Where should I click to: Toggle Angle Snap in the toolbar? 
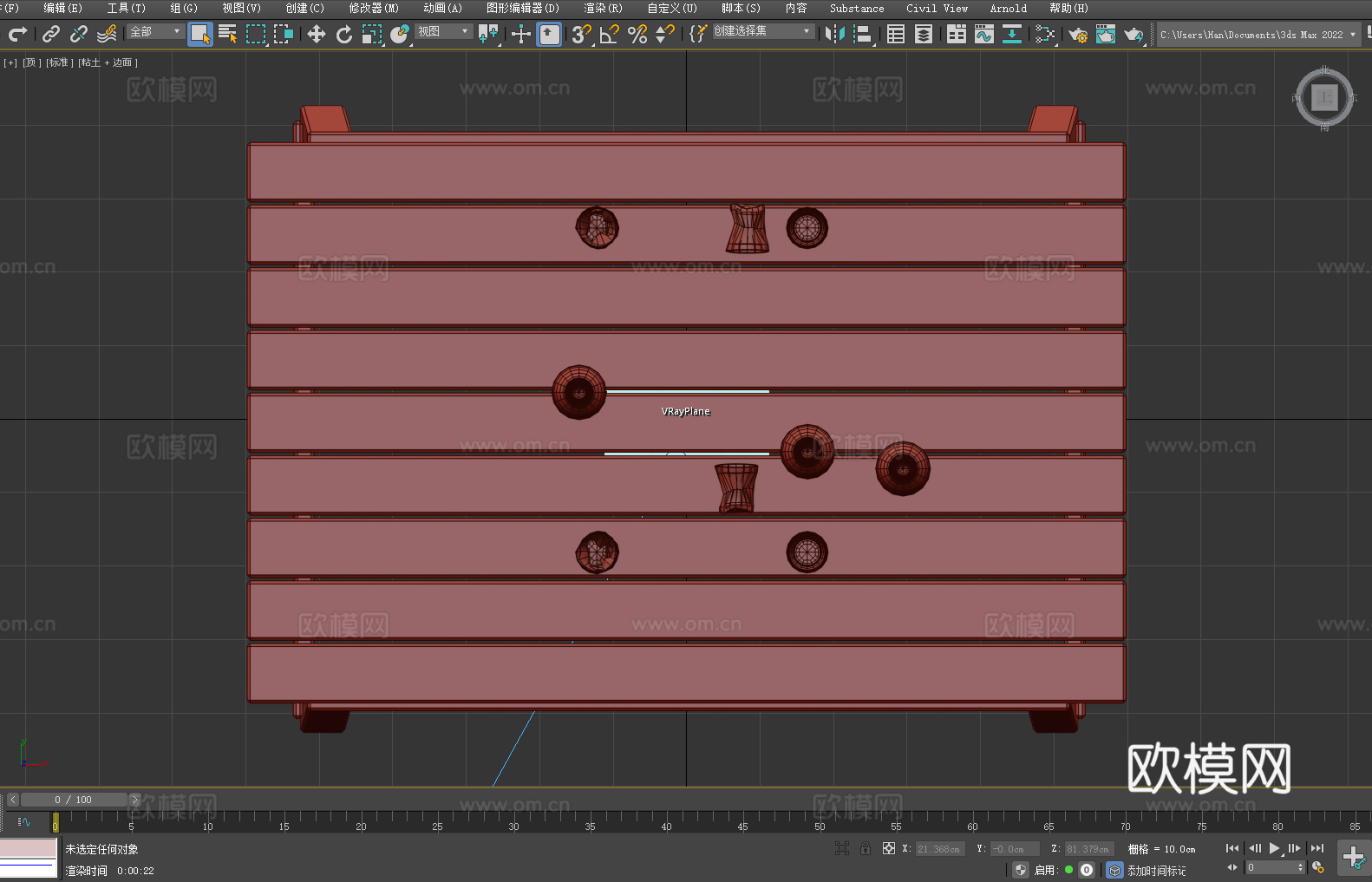pos(609,34)
